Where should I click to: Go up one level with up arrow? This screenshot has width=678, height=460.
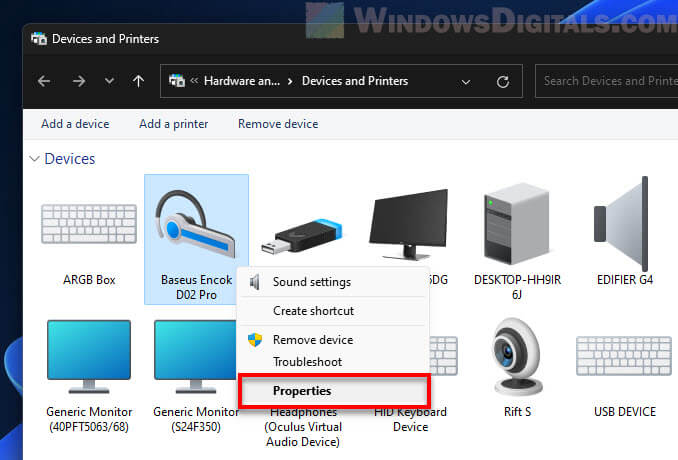[x=138, y=81]
